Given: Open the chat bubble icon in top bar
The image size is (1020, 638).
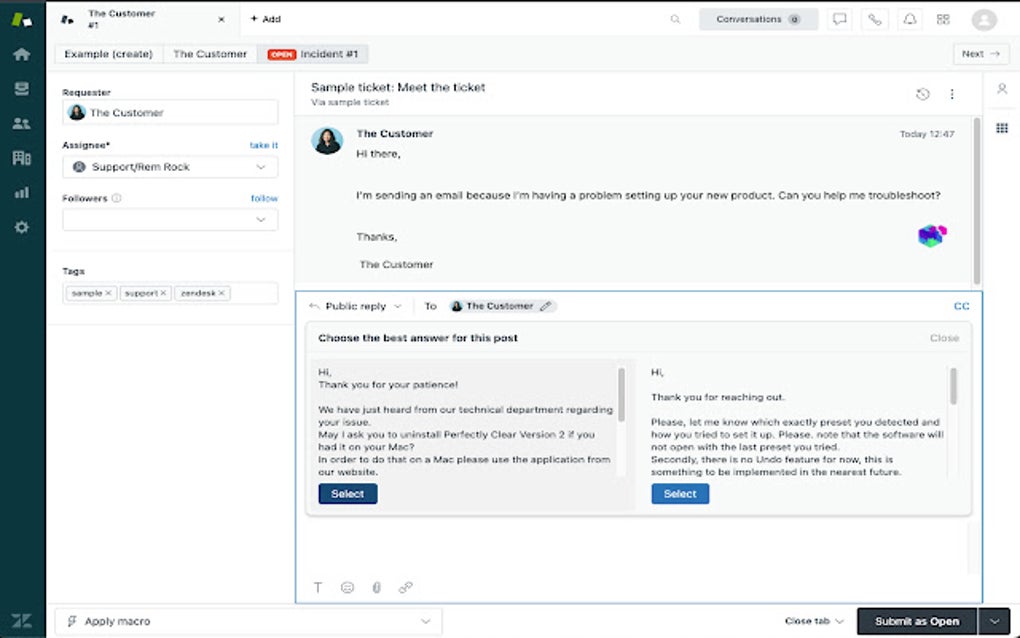Looking at the screenshot, I should click(840, 20).
